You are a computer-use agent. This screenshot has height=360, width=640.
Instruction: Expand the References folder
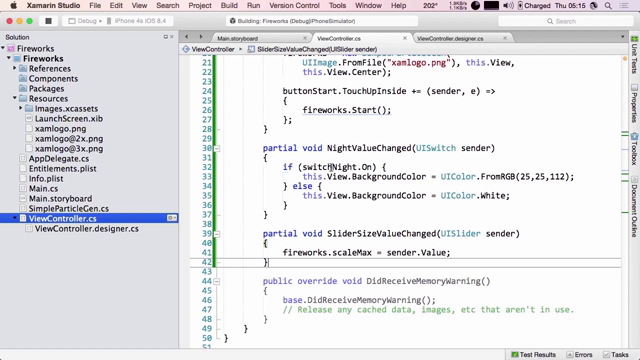tap(15, 68)
